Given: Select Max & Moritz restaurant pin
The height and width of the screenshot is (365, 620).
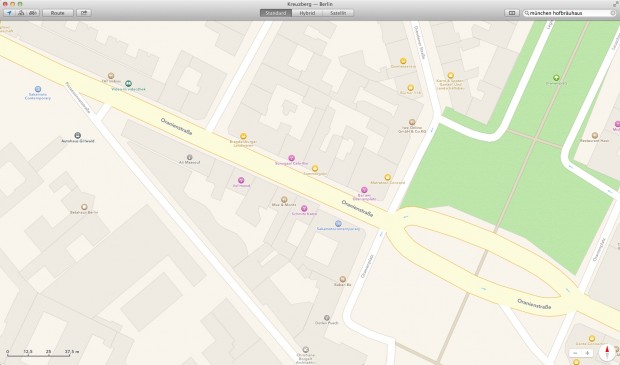Looking at the screenshot, I should (284, 199).
